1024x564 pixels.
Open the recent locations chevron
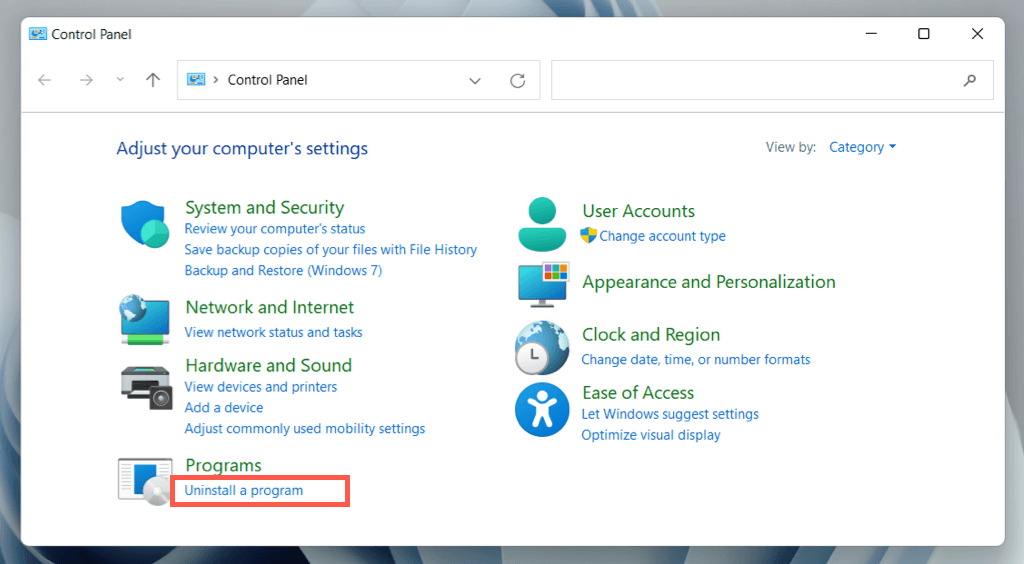(x=120, y=80)
